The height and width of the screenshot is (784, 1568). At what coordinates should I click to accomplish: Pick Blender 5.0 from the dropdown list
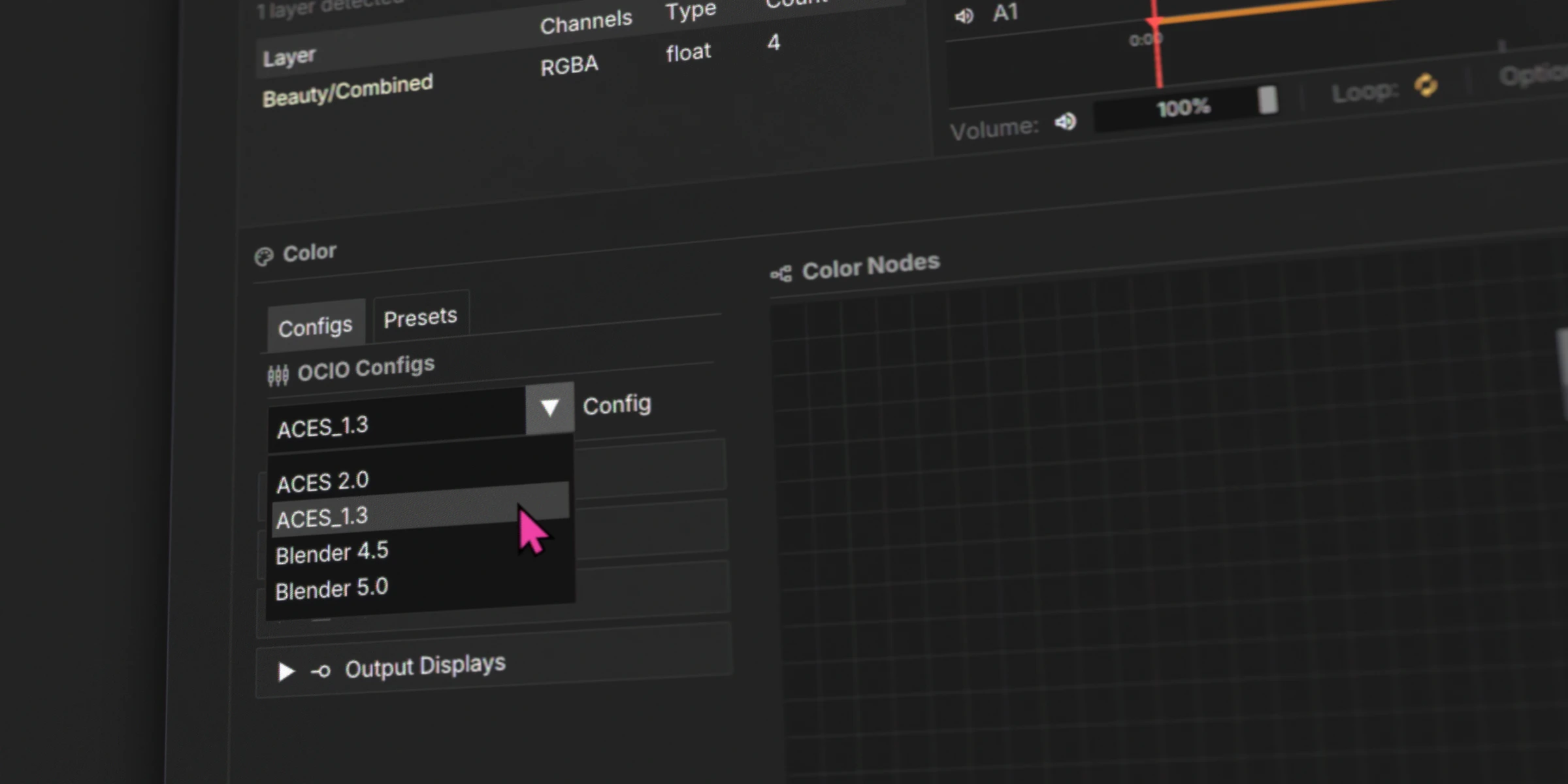(x=332, y=589)
